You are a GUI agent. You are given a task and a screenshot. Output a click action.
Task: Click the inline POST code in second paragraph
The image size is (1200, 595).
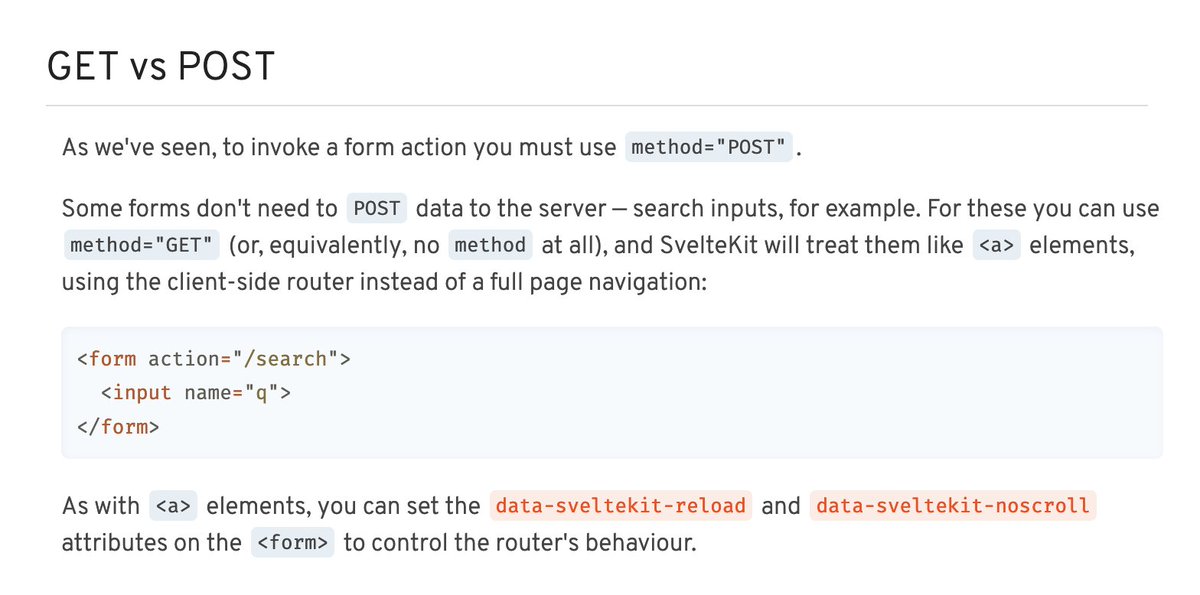[x=377, y=210]
